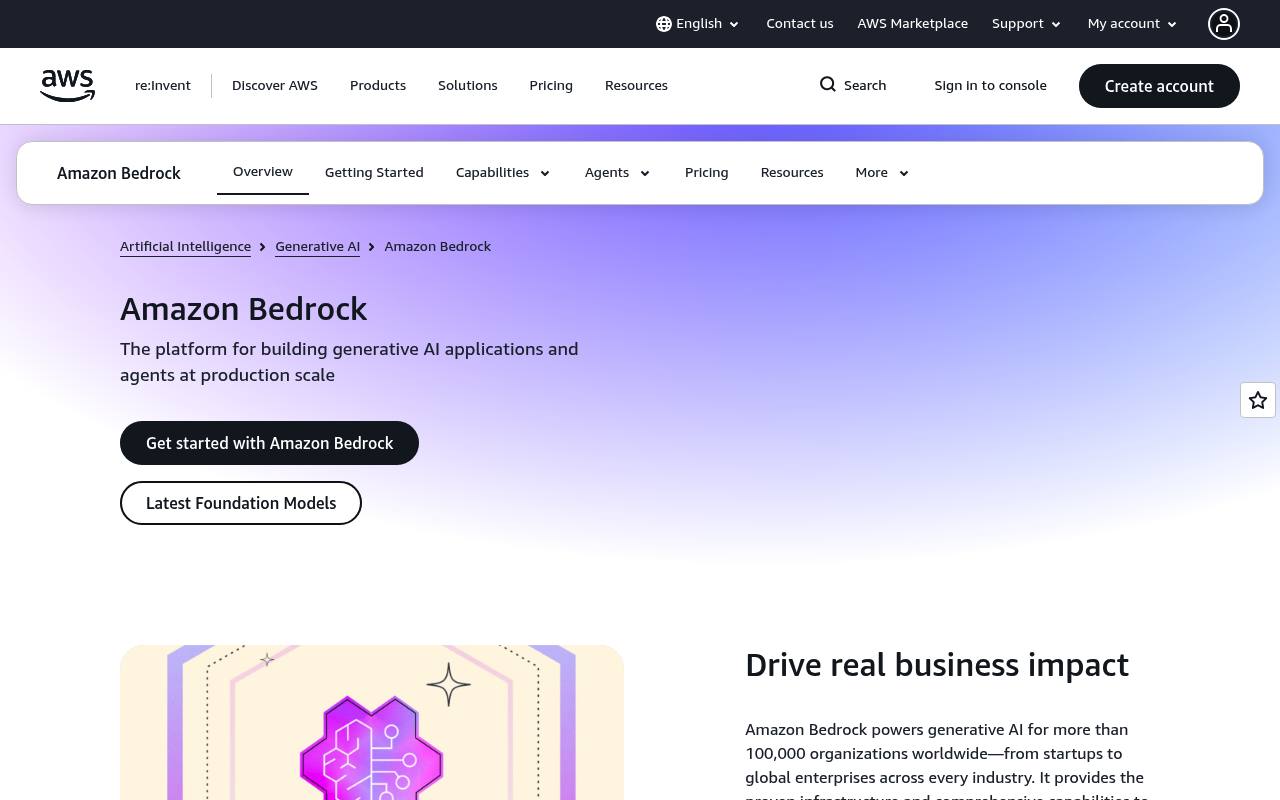This screenshot has width=1280, height=800.
Task: Expand the Support dropdown
Action: [1027, 24]
